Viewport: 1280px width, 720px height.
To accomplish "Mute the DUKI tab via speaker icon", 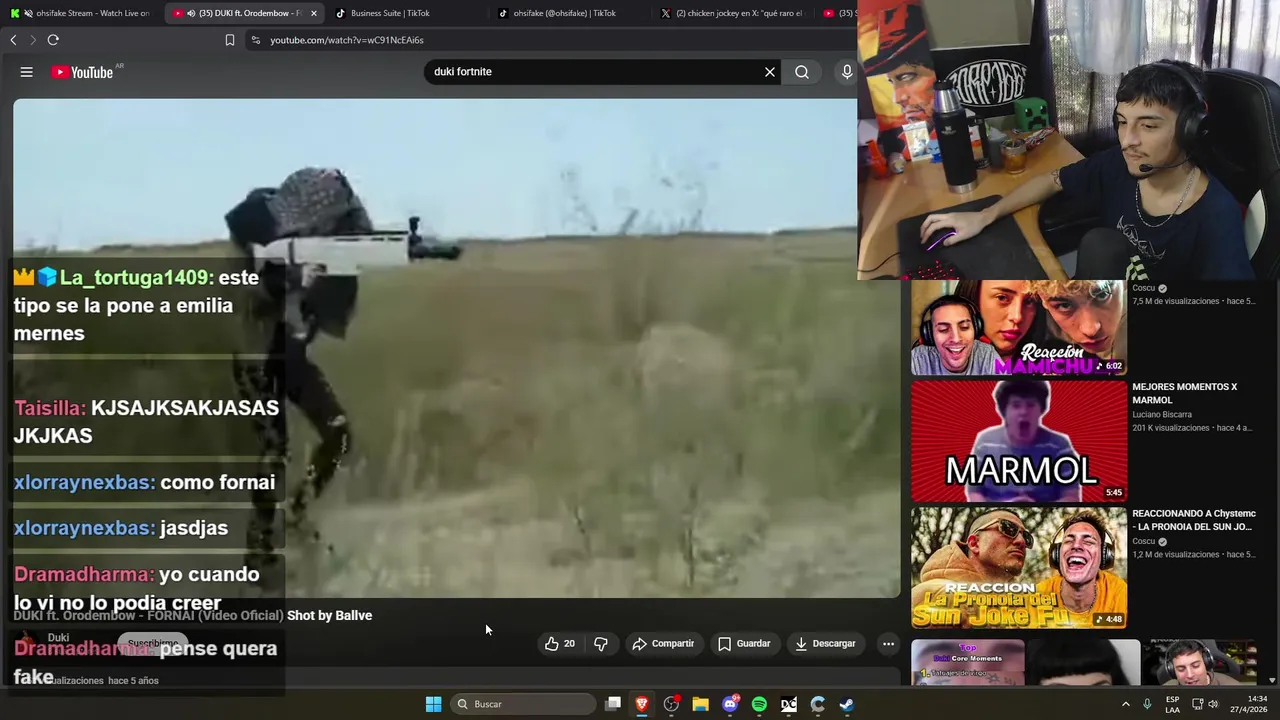I will (191, 13).
